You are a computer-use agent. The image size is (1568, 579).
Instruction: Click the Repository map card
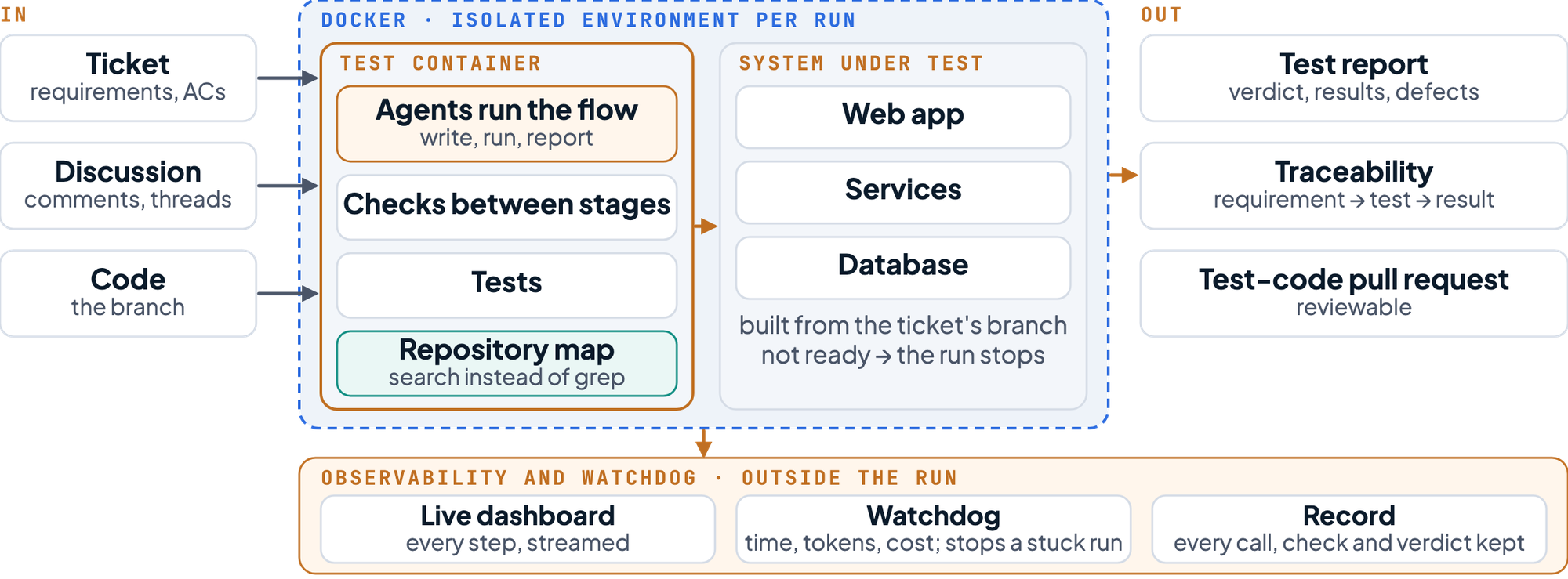coord(506,364)
